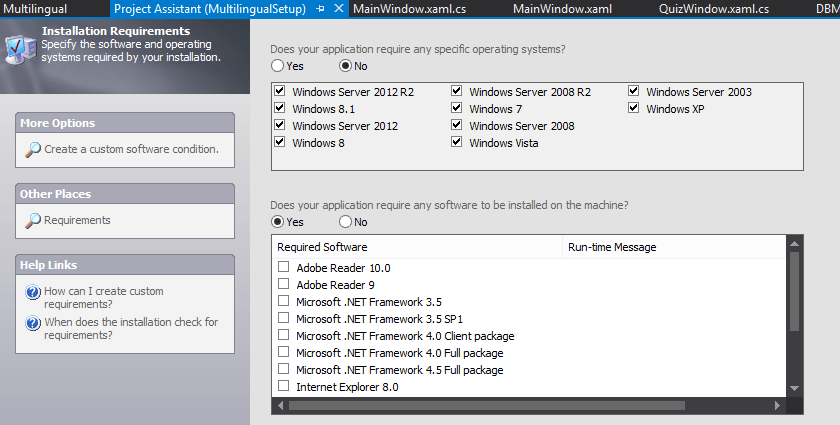Viewport: 840px width, 425px height.
Task: Open the Requirements link under Other Places
Action: click(x=78, y=220)
